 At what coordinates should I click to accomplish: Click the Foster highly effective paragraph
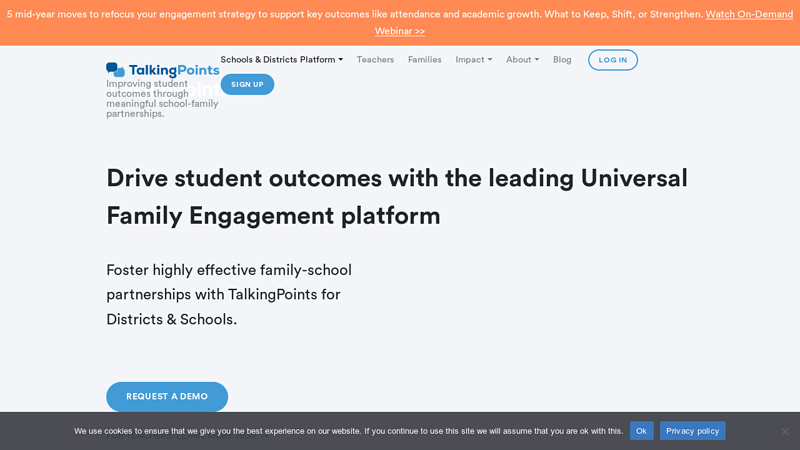pos(229,294)
